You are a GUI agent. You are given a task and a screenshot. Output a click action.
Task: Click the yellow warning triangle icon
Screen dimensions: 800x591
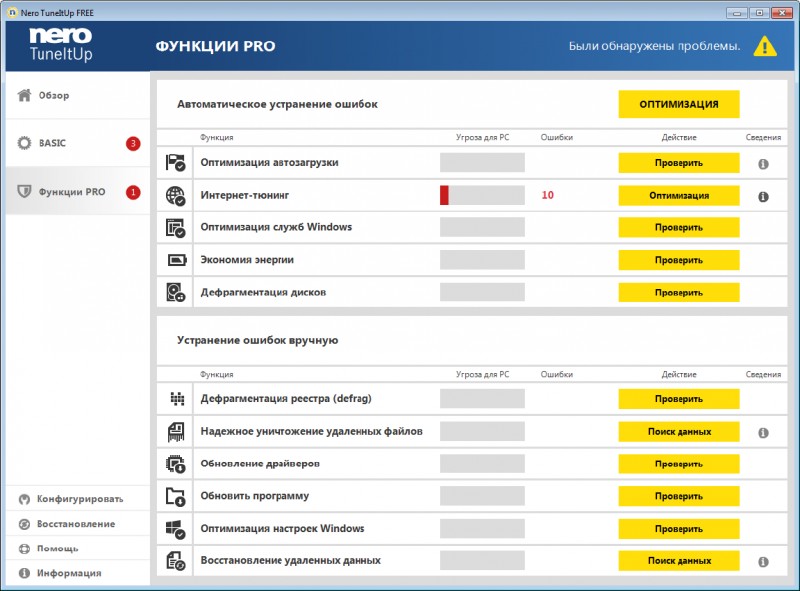click(x=765, y=46)
